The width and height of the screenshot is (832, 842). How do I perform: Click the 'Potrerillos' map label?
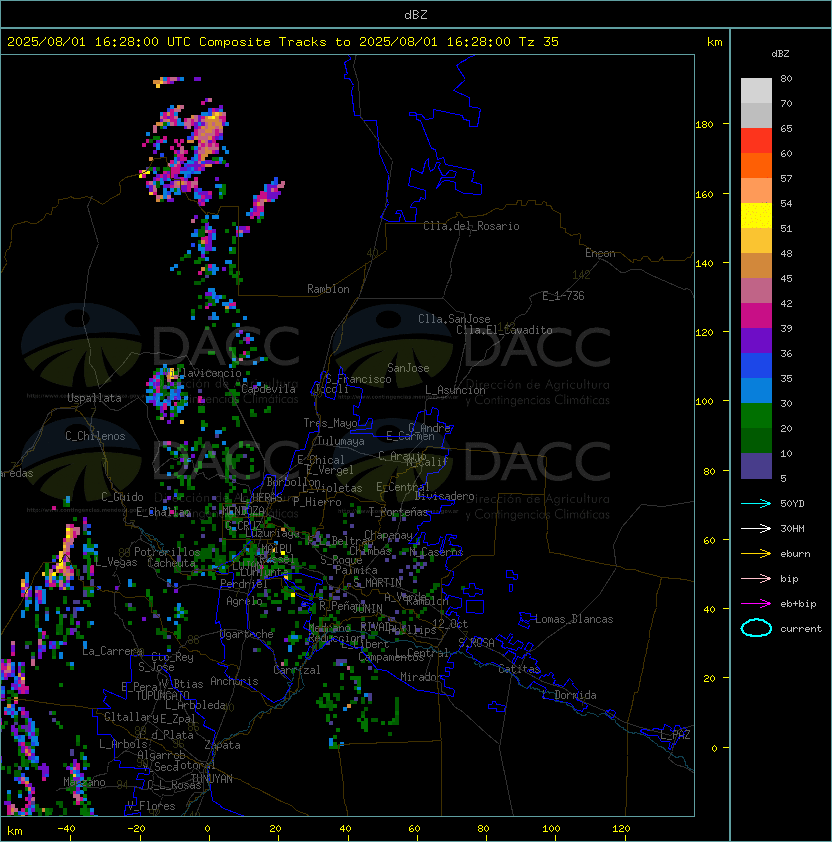(167, 552)
